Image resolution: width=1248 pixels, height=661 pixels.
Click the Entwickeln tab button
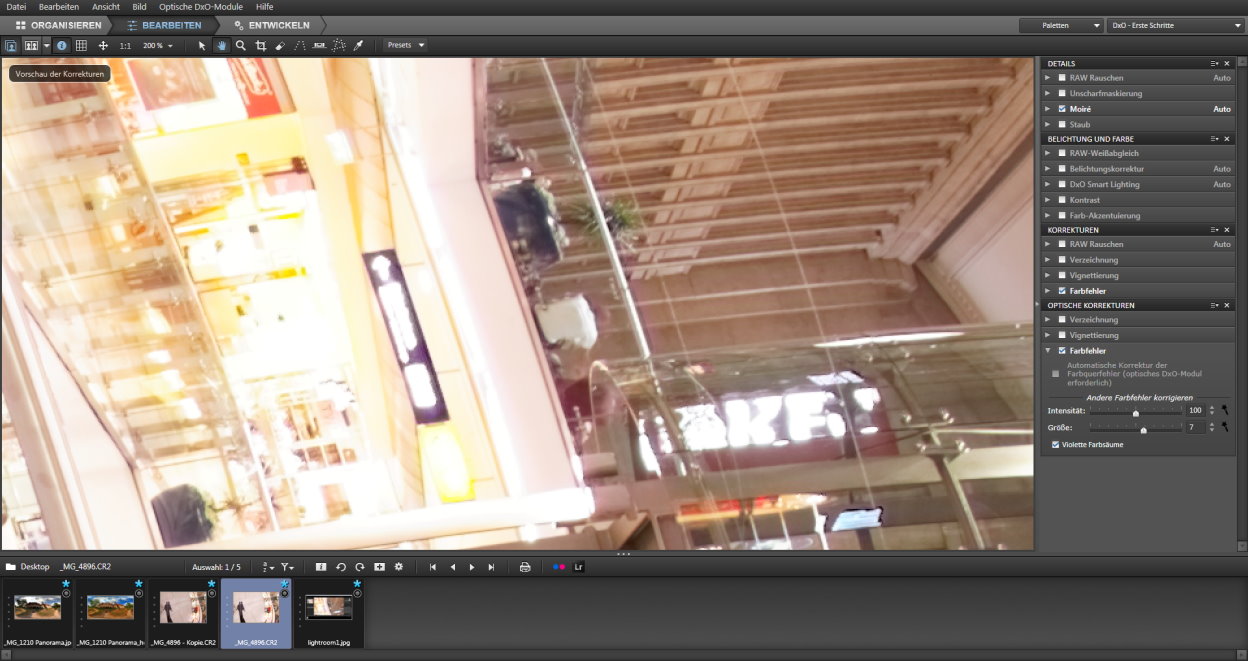[272, 25]
